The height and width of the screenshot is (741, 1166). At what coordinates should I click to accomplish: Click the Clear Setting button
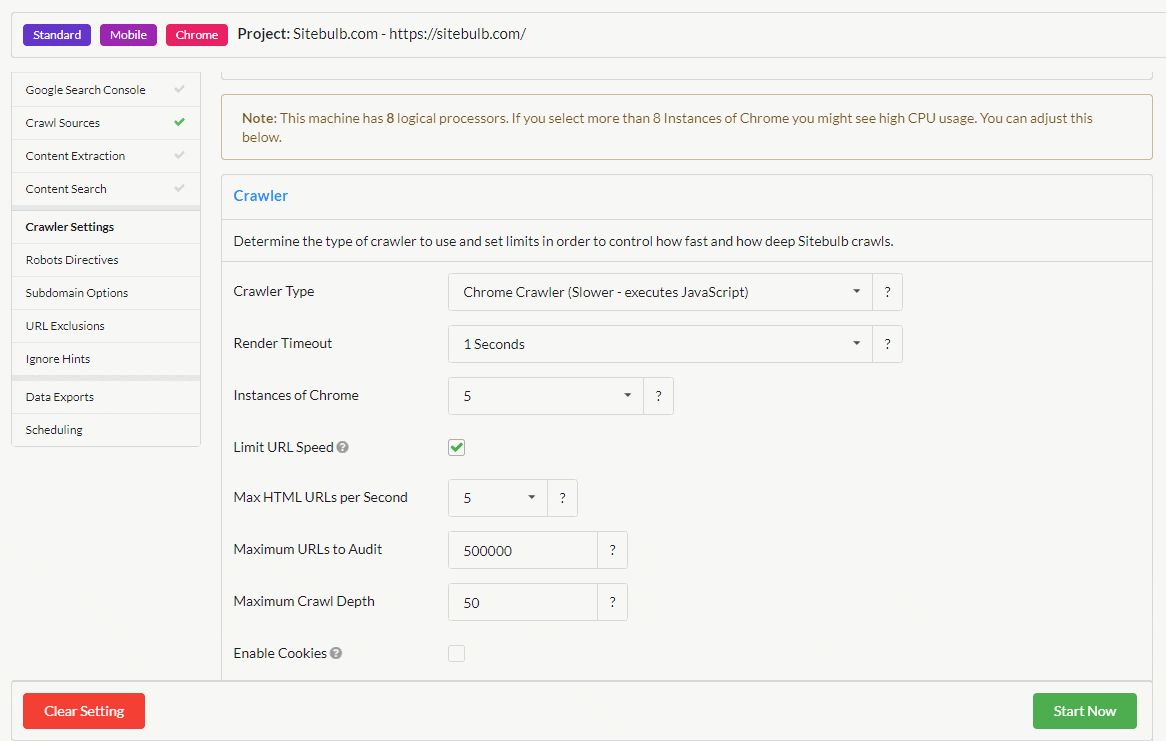point(84,711)
